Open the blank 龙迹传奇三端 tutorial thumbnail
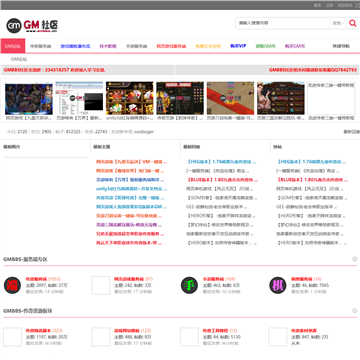Viewport: 360px width, 360px height. tap(331, 98)
